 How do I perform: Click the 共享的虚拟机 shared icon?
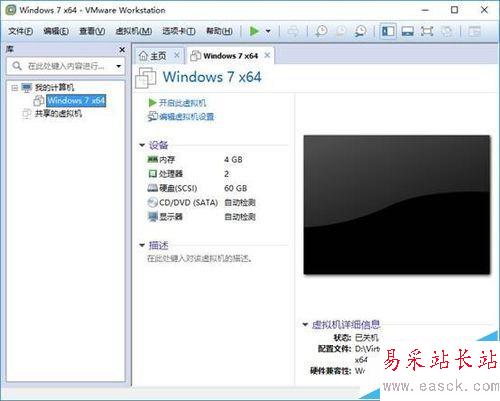pyautogui.click(x=26, y=114)
